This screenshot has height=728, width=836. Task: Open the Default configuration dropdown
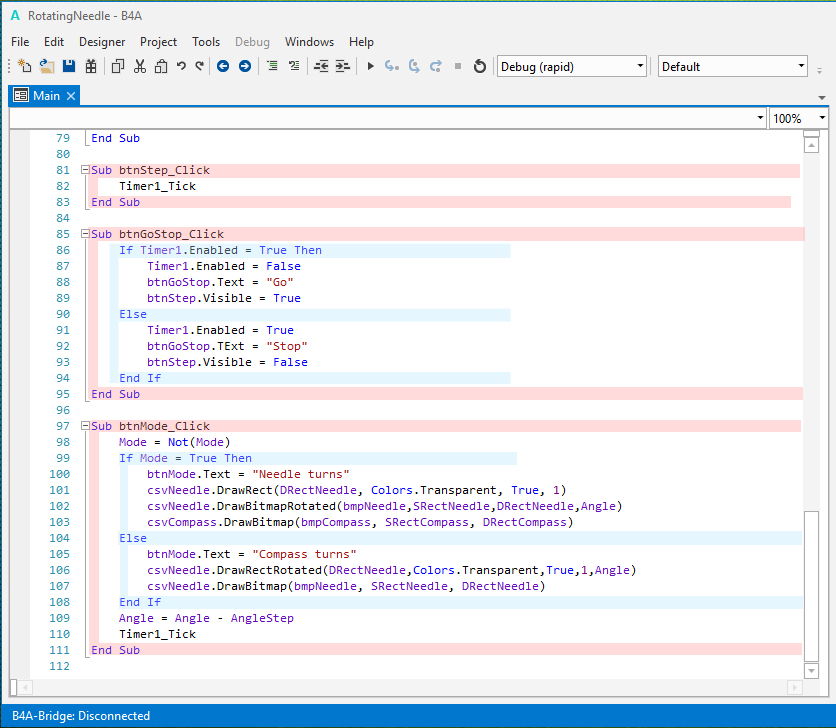click(x=733, y=66)
